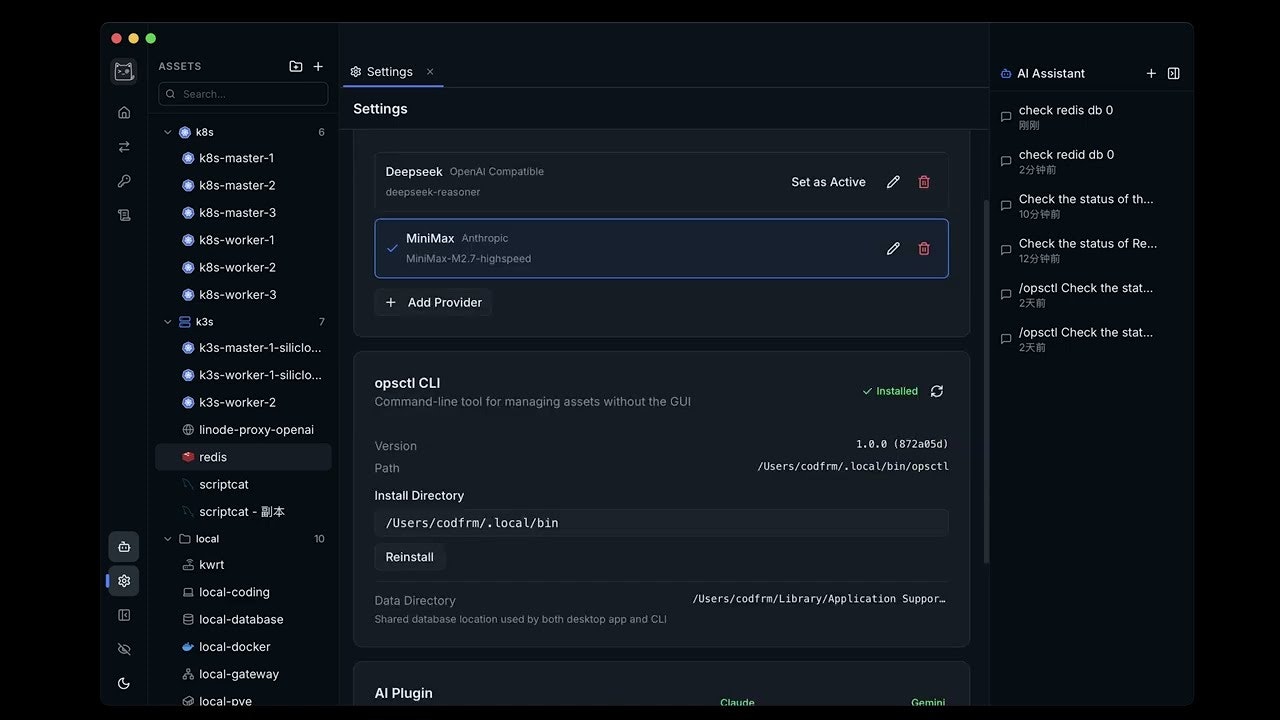Open the AI robot icon in sidebar
This screenshot has height=720, width=1280.
pyautogui.click(x=124, y=547)
